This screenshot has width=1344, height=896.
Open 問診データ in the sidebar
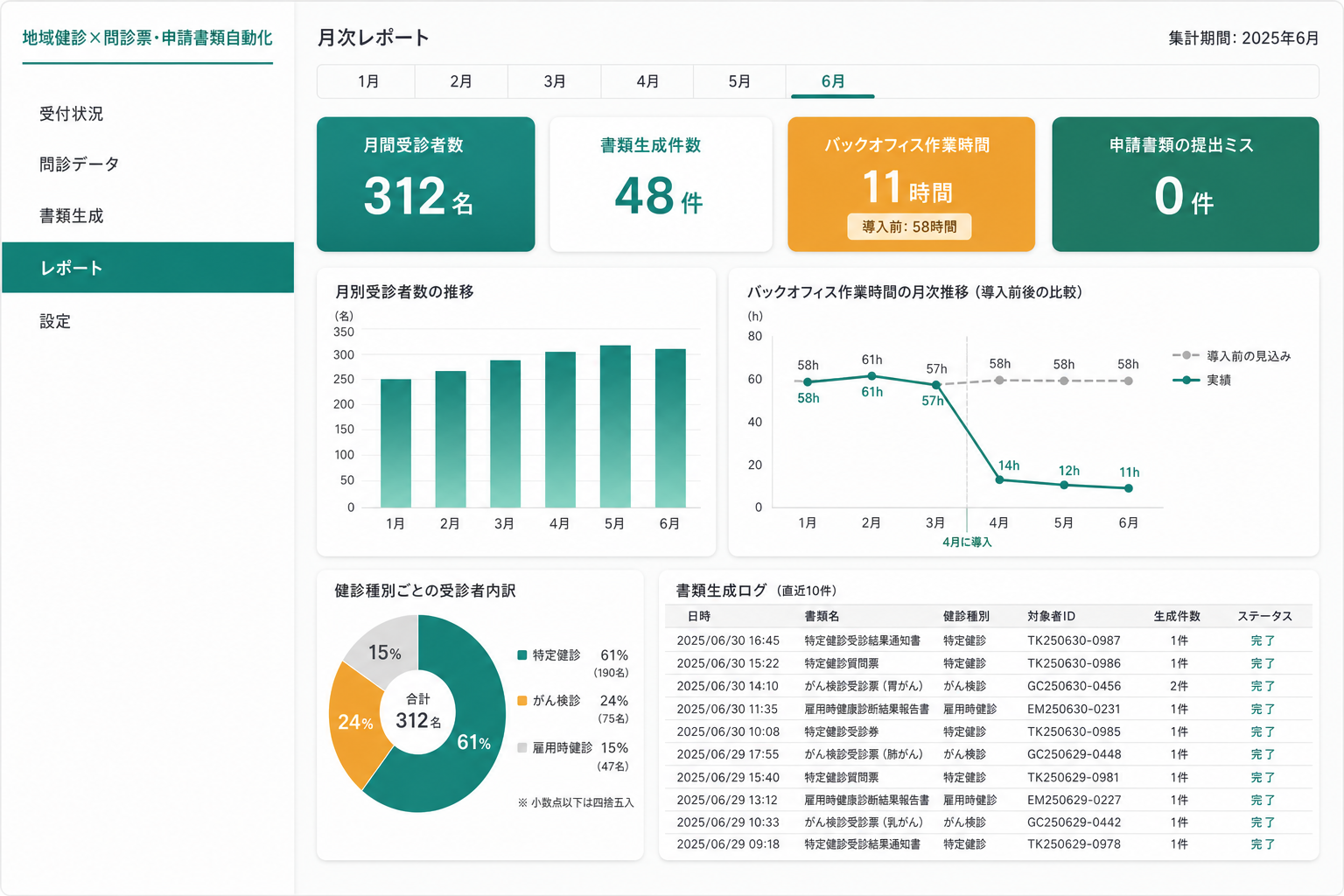pyautogui.click(x=147, y=164)
